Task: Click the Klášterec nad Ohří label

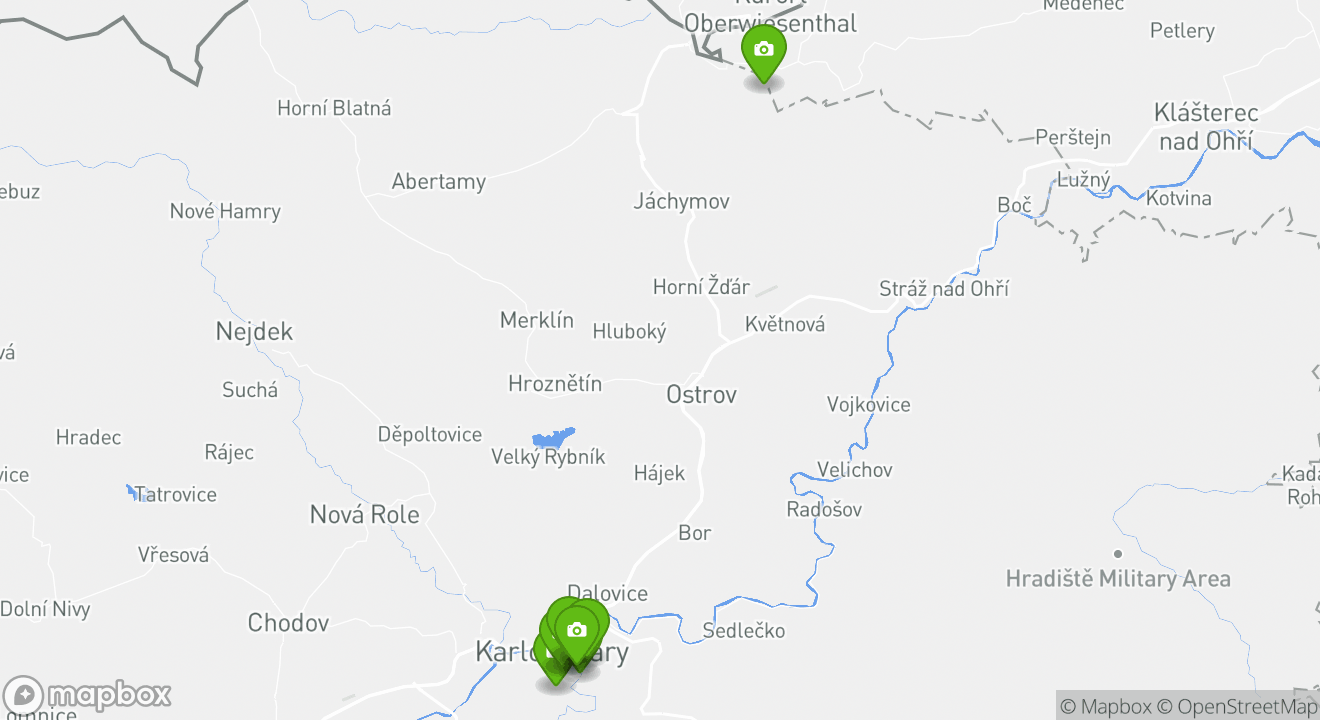Action: [x=1206, y=126]
